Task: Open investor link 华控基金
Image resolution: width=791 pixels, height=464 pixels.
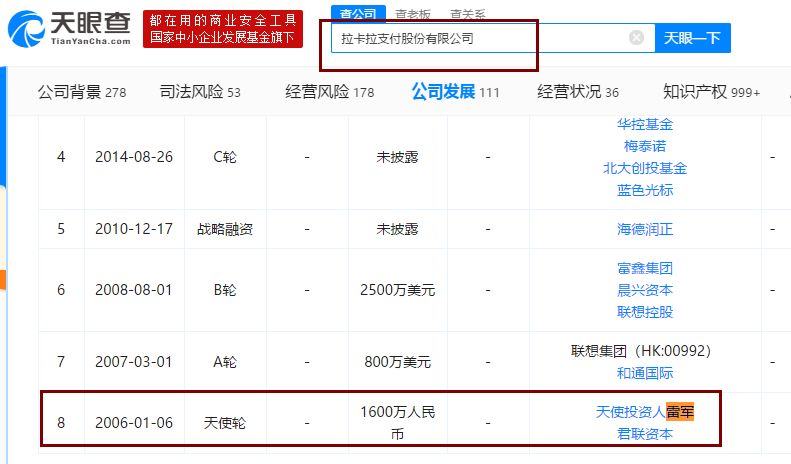Action: click(645, 124)
